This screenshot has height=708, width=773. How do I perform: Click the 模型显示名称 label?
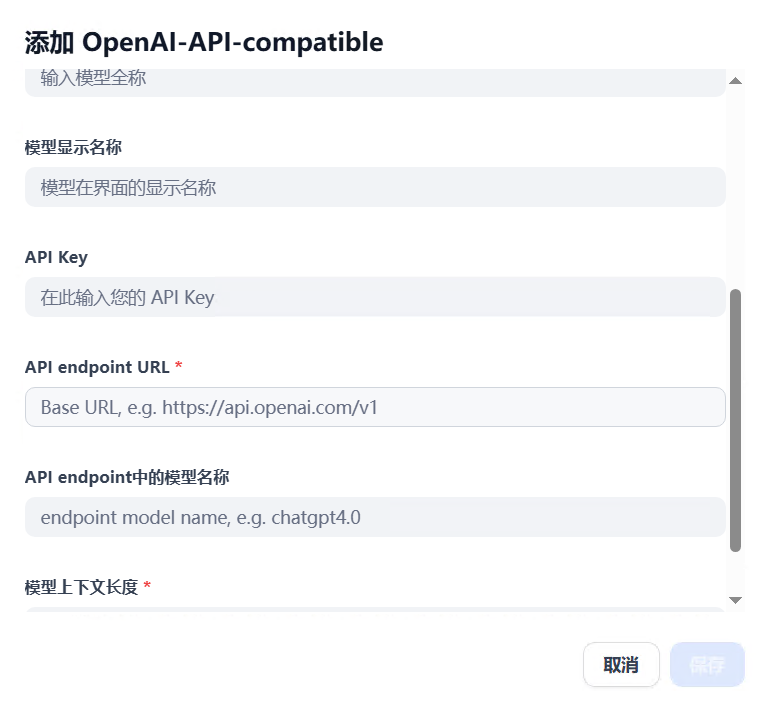click(74, 147)
